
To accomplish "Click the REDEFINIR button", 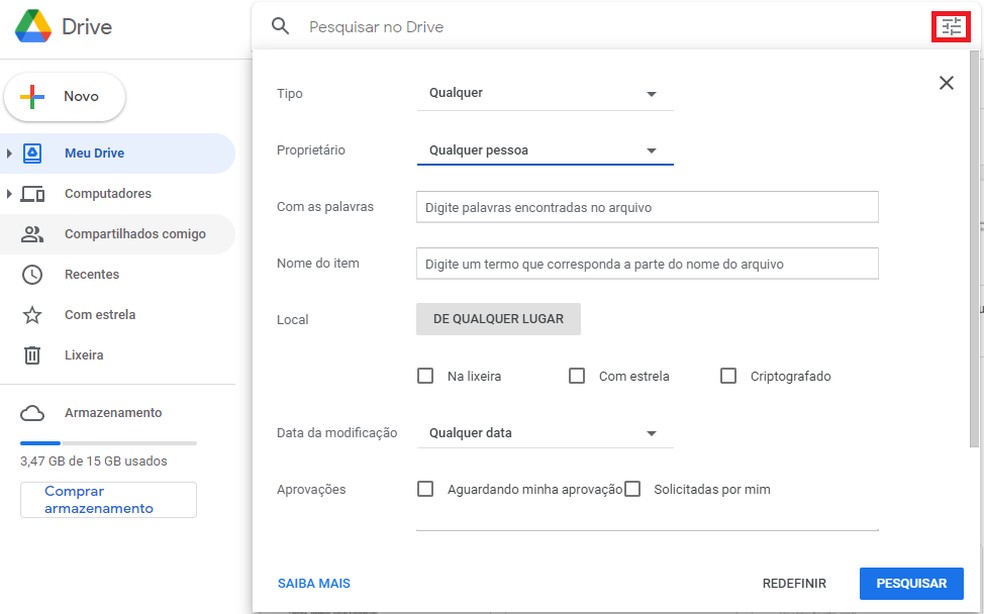I will click(x=794, y=583).
